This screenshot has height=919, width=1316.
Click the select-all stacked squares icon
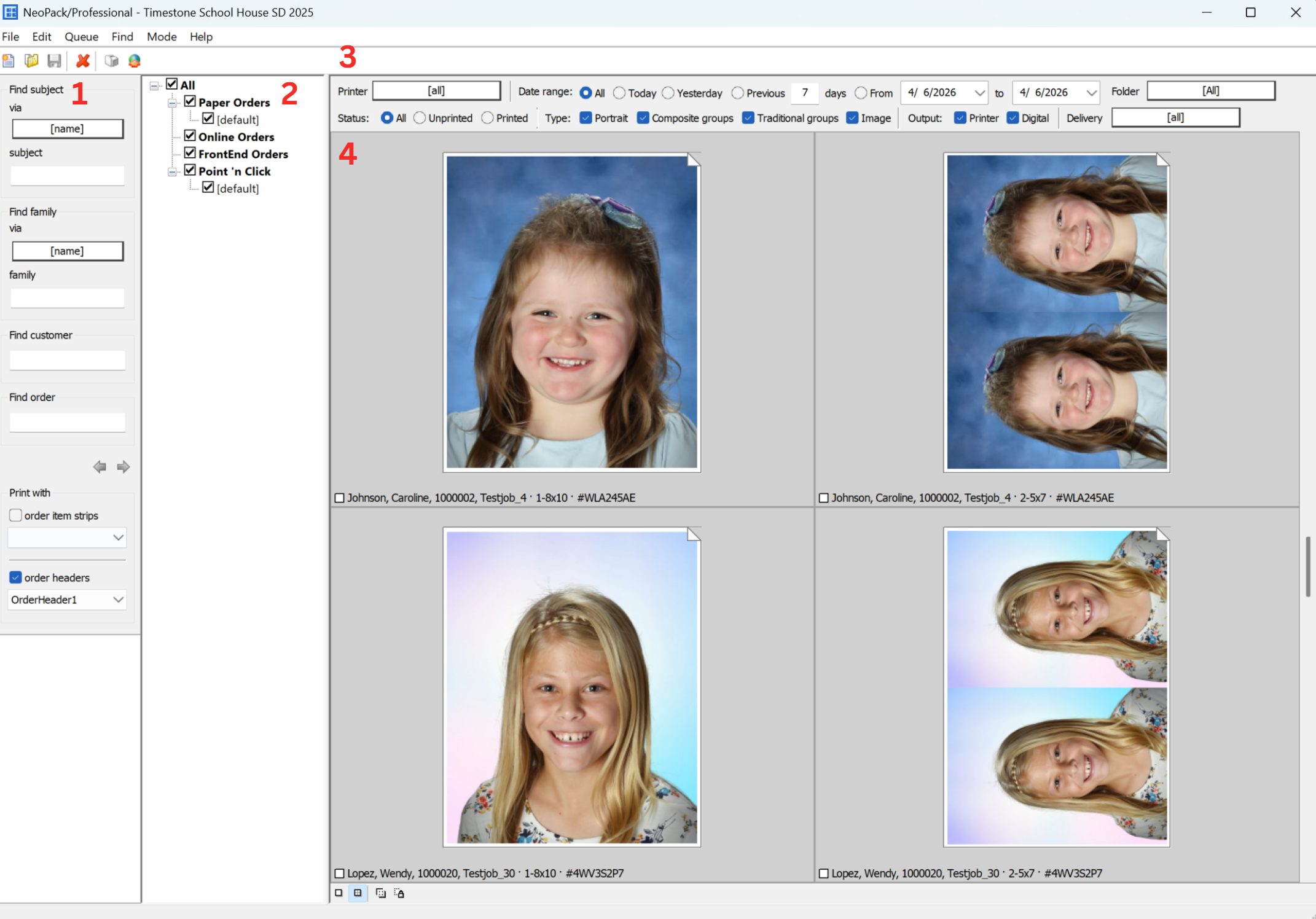pos(380,893)
